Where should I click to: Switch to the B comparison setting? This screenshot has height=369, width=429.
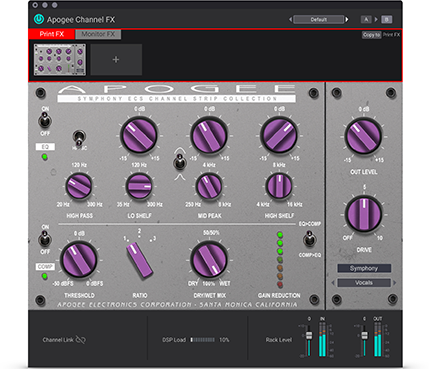tap(387, 20)
